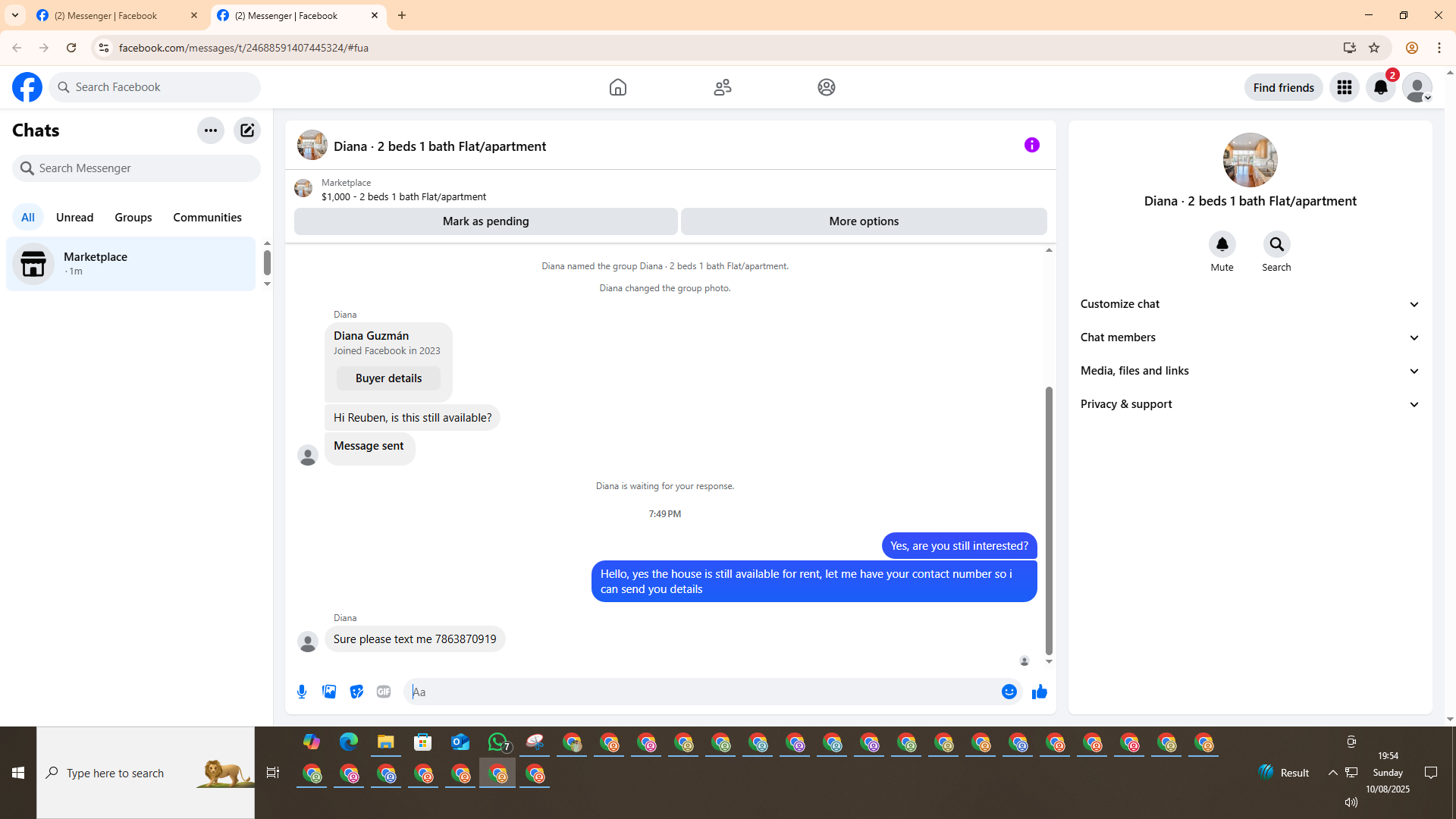Viewport: 1456px width, 819px height.
Task: Click the message input field
Action: (701, 692)
